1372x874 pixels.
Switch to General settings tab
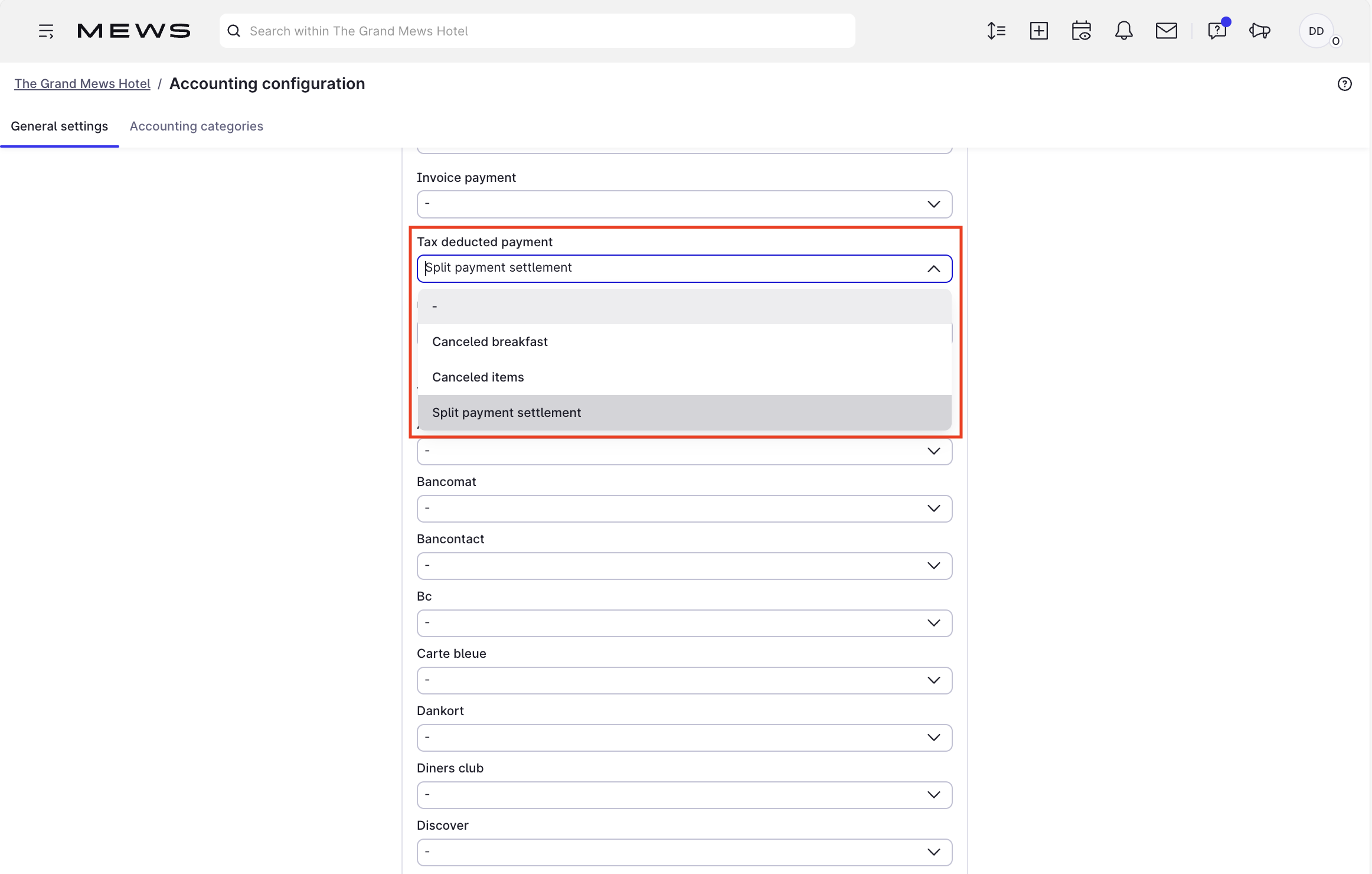pyautogui.click(x=60, y=126)
